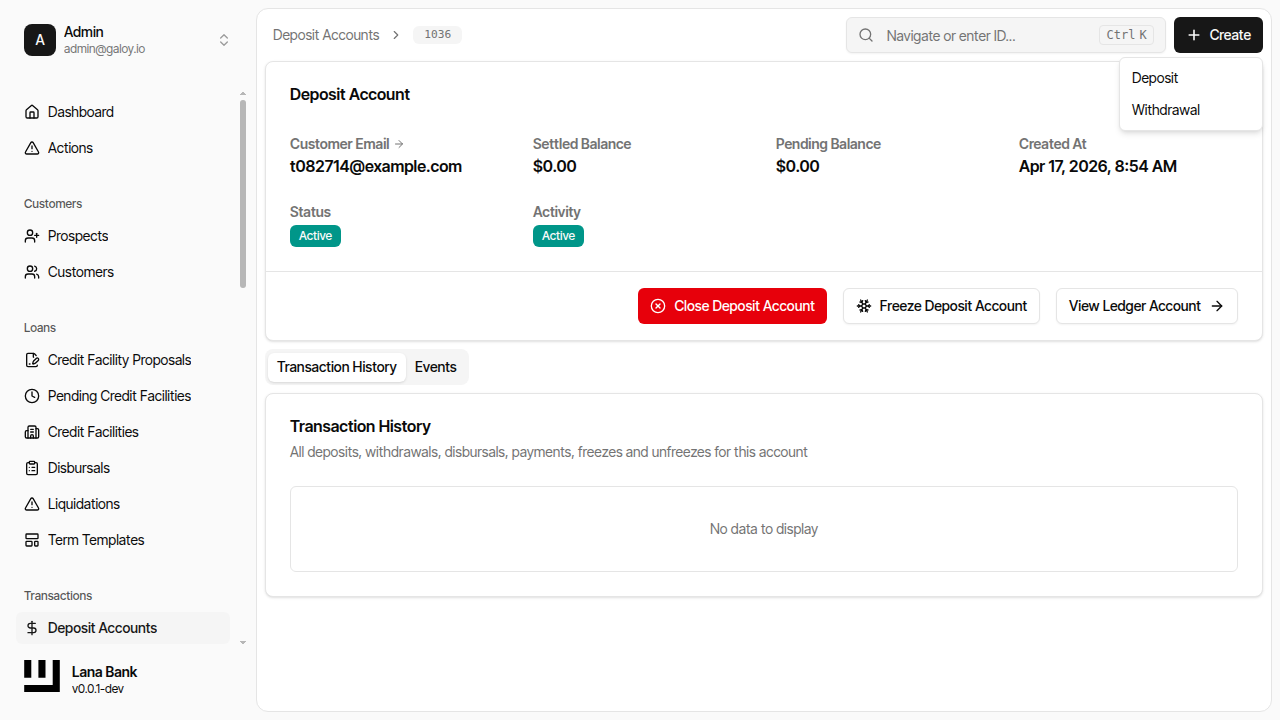Select the Transaction History tab
Screen dimensions: 1280x720
(337, 367)
